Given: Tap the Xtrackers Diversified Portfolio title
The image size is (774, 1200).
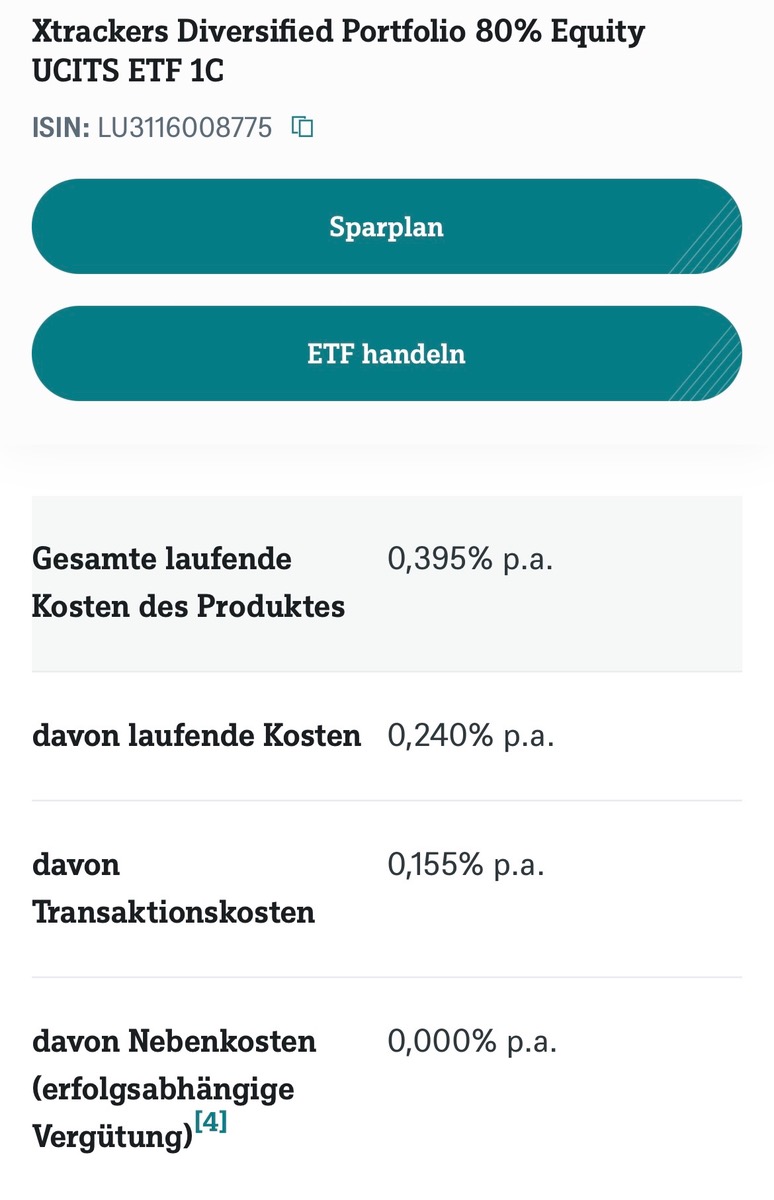Looking at the screenshot, I should pyautogui.click(x=338, y=53).
